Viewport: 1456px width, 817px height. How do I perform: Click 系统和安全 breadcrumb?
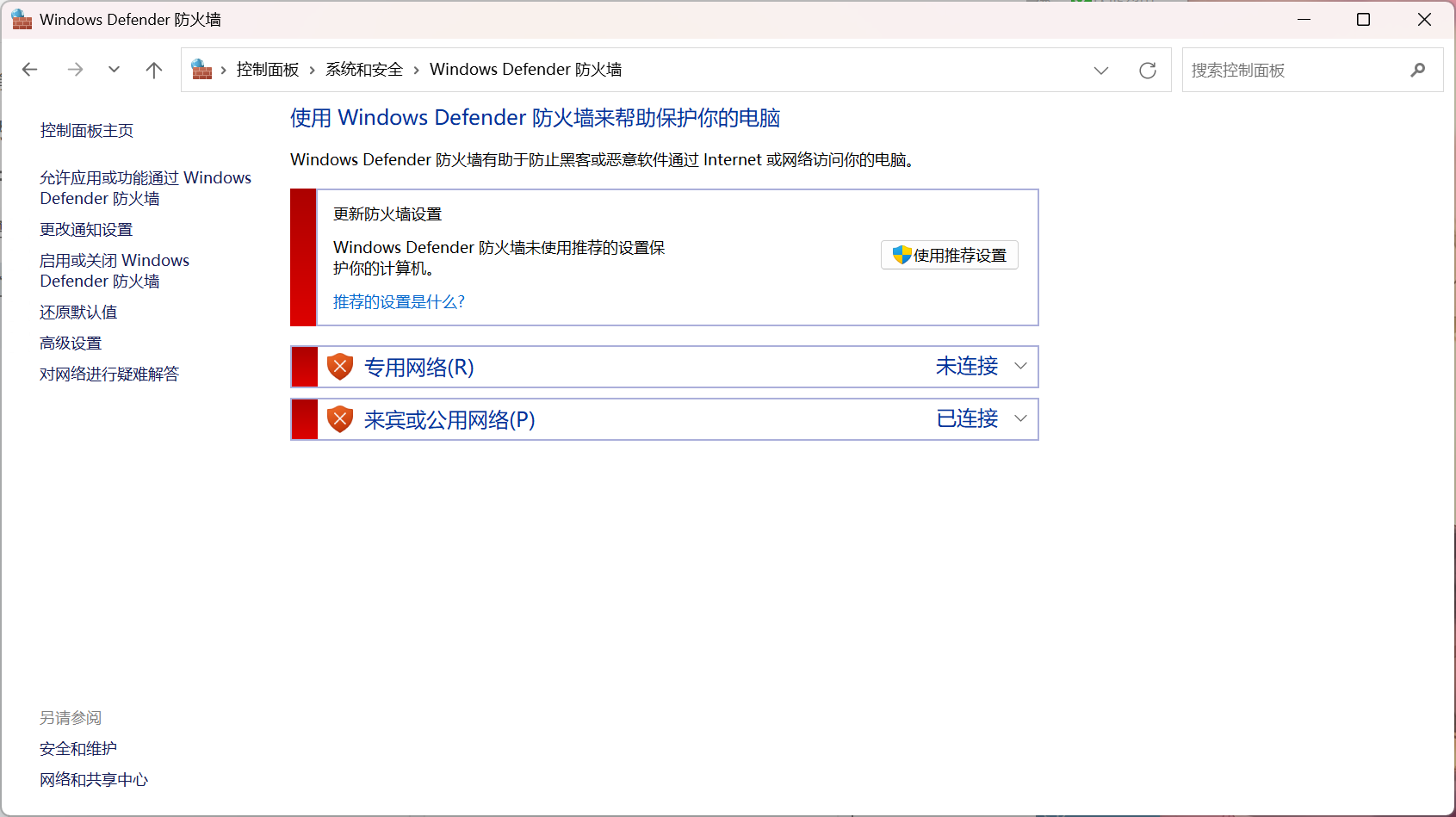364,70
